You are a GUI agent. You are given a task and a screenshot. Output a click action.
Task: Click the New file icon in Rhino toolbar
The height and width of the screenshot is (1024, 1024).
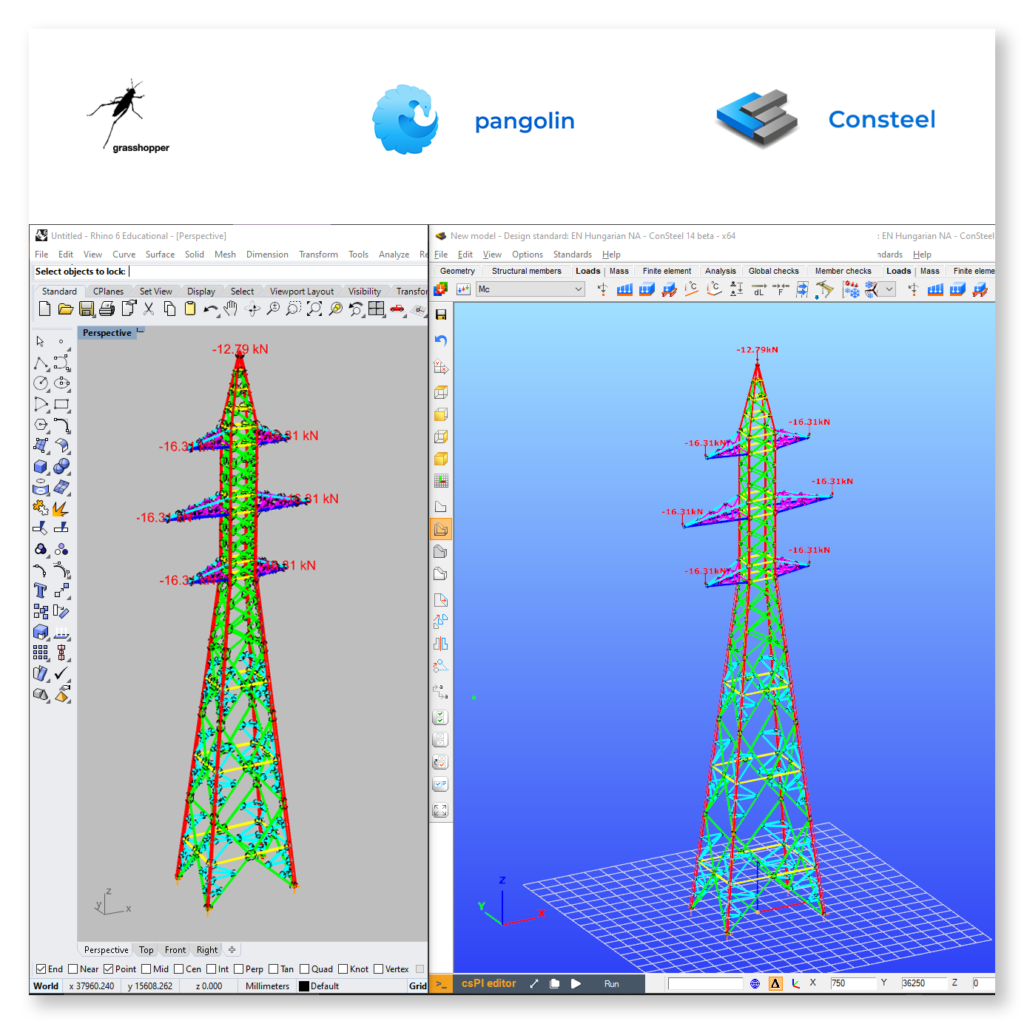coord(44,309)
